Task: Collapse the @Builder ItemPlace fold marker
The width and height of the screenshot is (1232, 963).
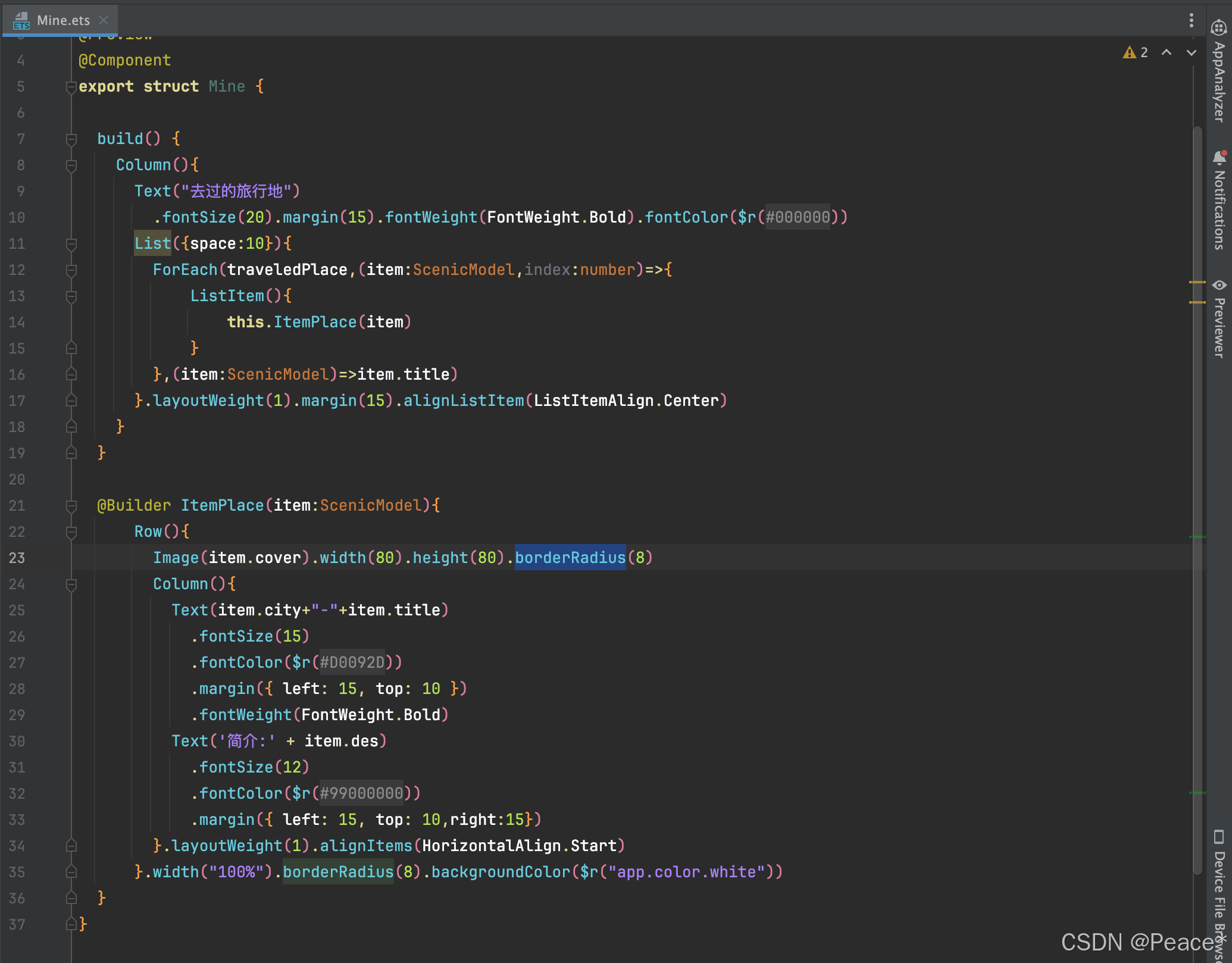Action: 71,506
